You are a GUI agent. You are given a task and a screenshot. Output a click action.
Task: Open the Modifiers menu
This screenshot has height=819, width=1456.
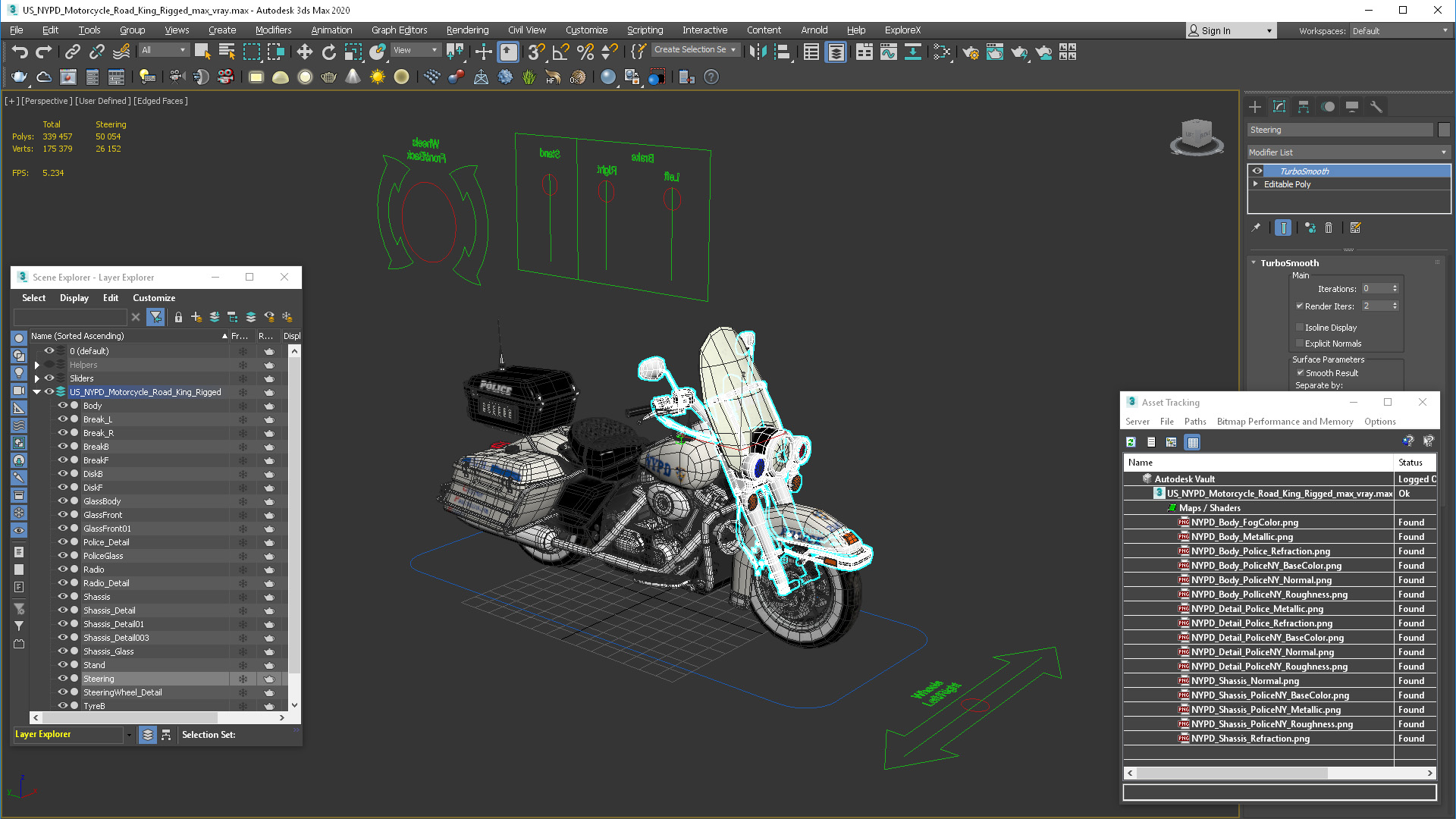click(x=273, y=30)
